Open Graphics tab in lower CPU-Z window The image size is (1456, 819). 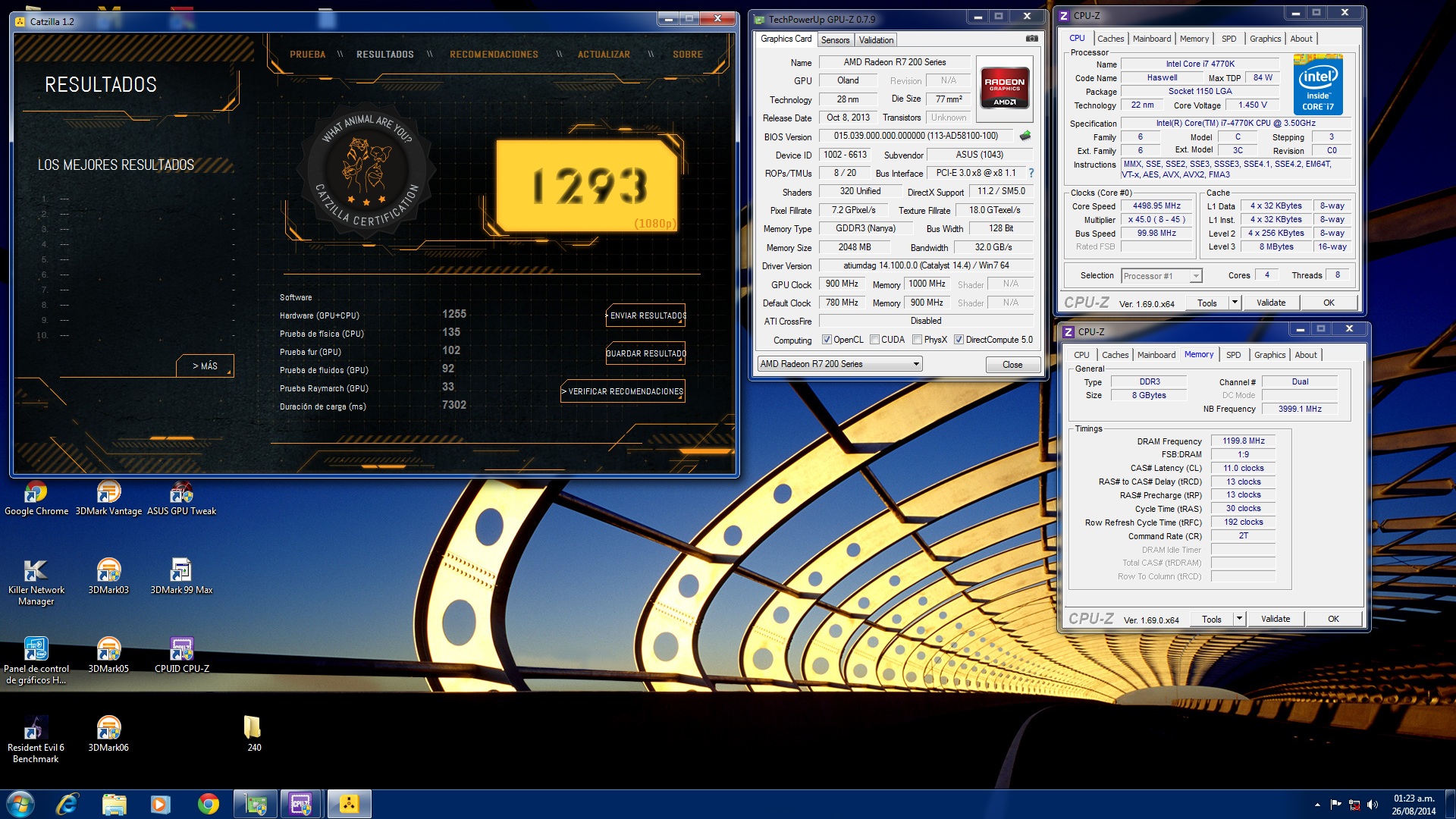[1269, 355]
